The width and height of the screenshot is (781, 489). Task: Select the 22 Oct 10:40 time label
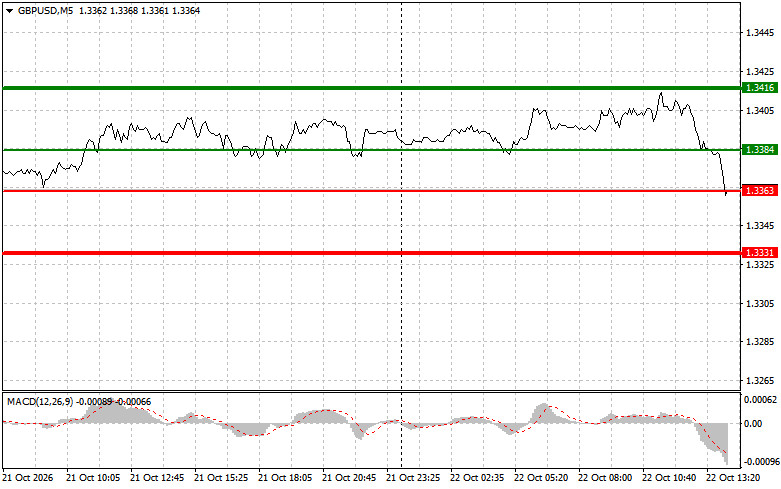tap(669, 478)
